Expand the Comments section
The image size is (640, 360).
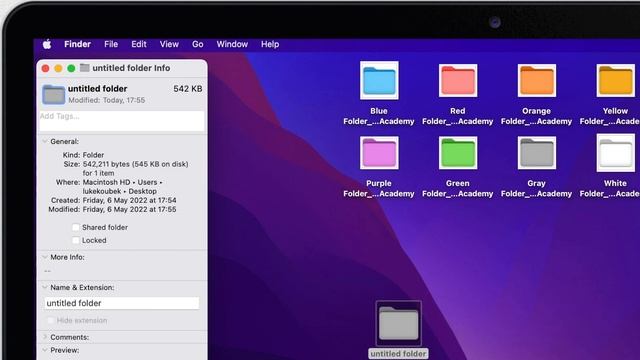point(44,337)
